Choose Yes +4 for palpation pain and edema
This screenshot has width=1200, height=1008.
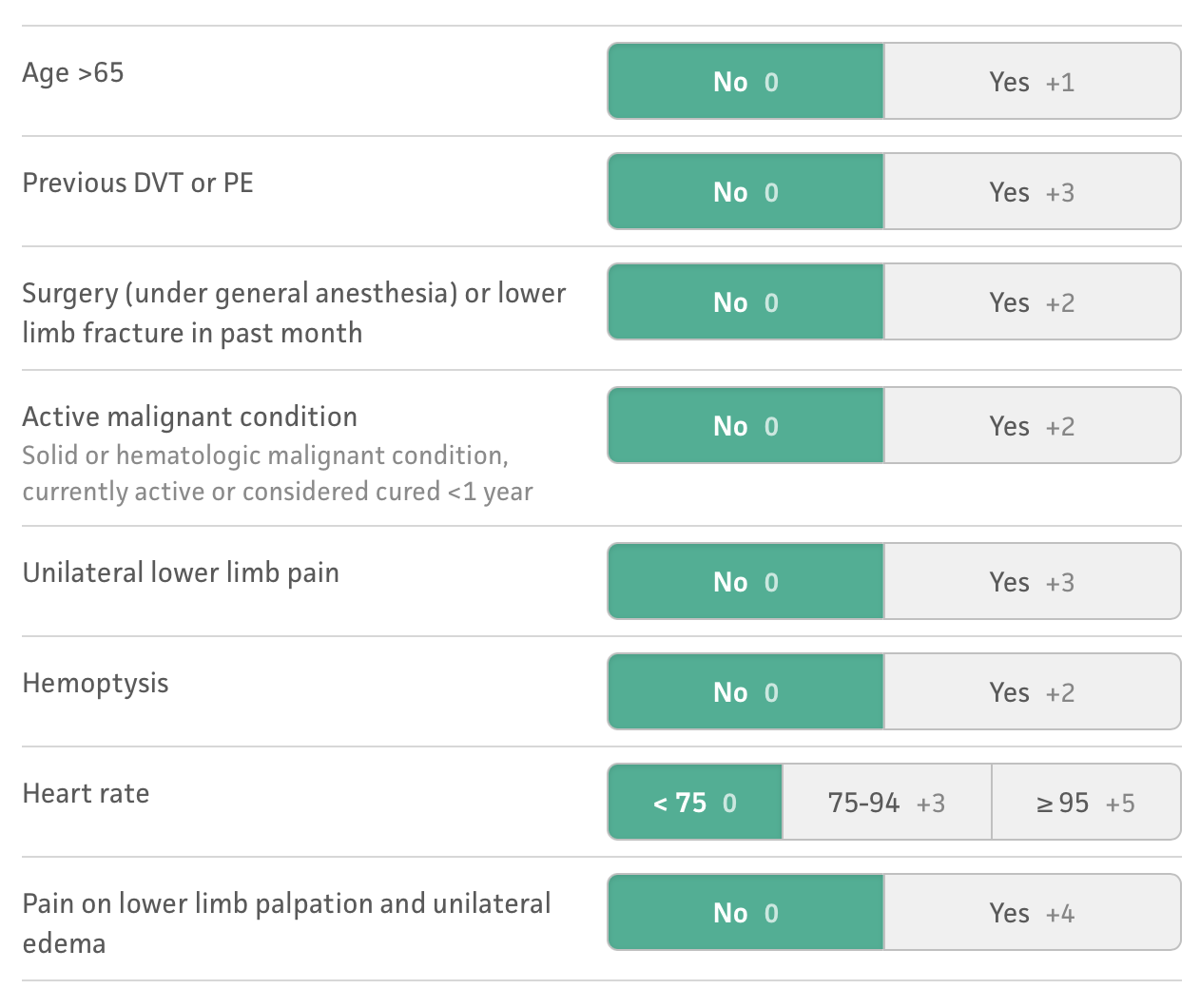(x=1032, y=913)
